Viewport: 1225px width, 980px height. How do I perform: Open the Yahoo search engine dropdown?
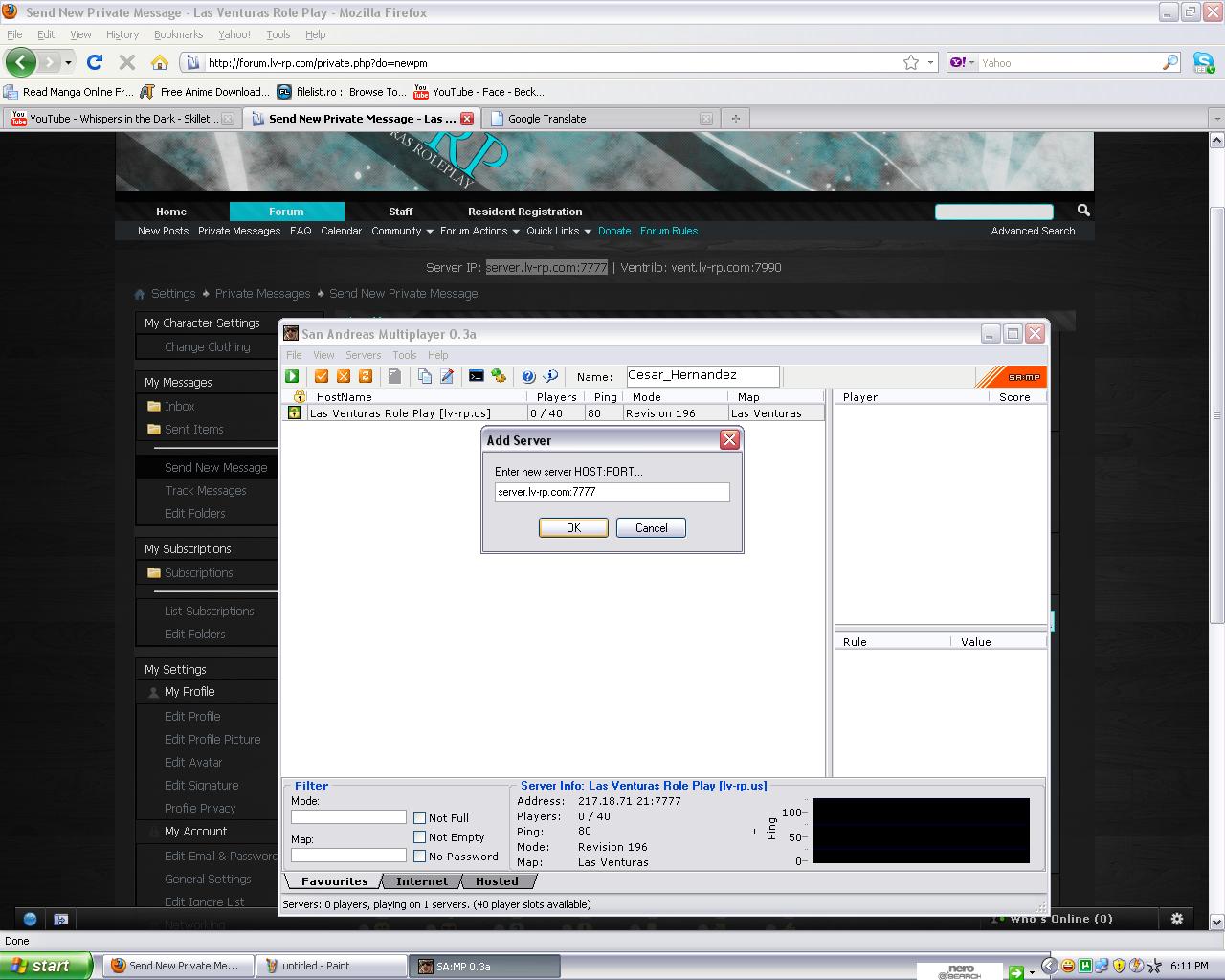point(961,62)
